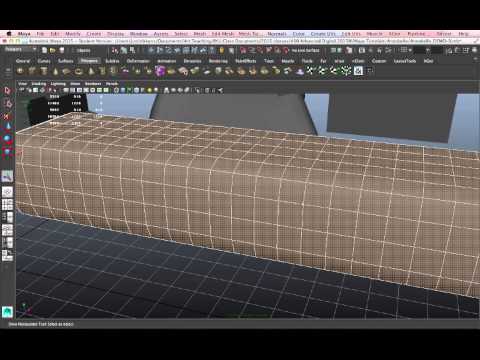Create a polygon cone from the shelf
Screen dimensions: 480x360
(x=55, y=71)
